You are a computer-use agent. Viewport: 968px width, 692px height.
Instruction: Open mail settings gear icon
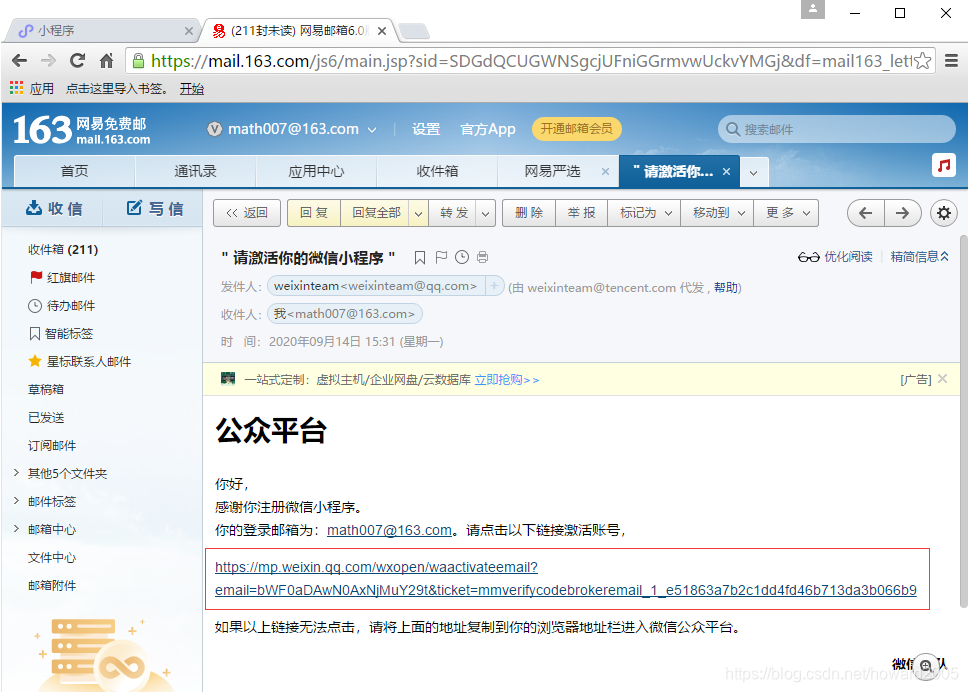(x=943, y=213)
